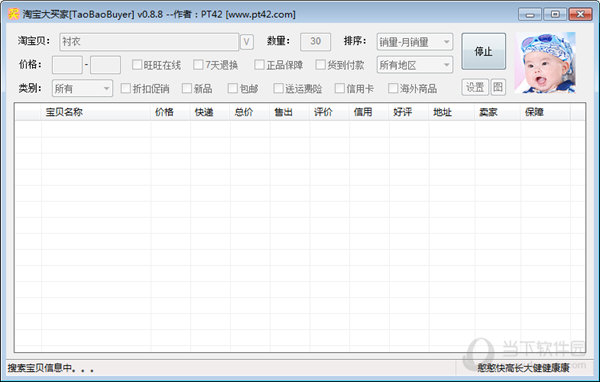Screen dimensions: 600x382
Task: Sort by 地址 column header
Action: (452, 112)
